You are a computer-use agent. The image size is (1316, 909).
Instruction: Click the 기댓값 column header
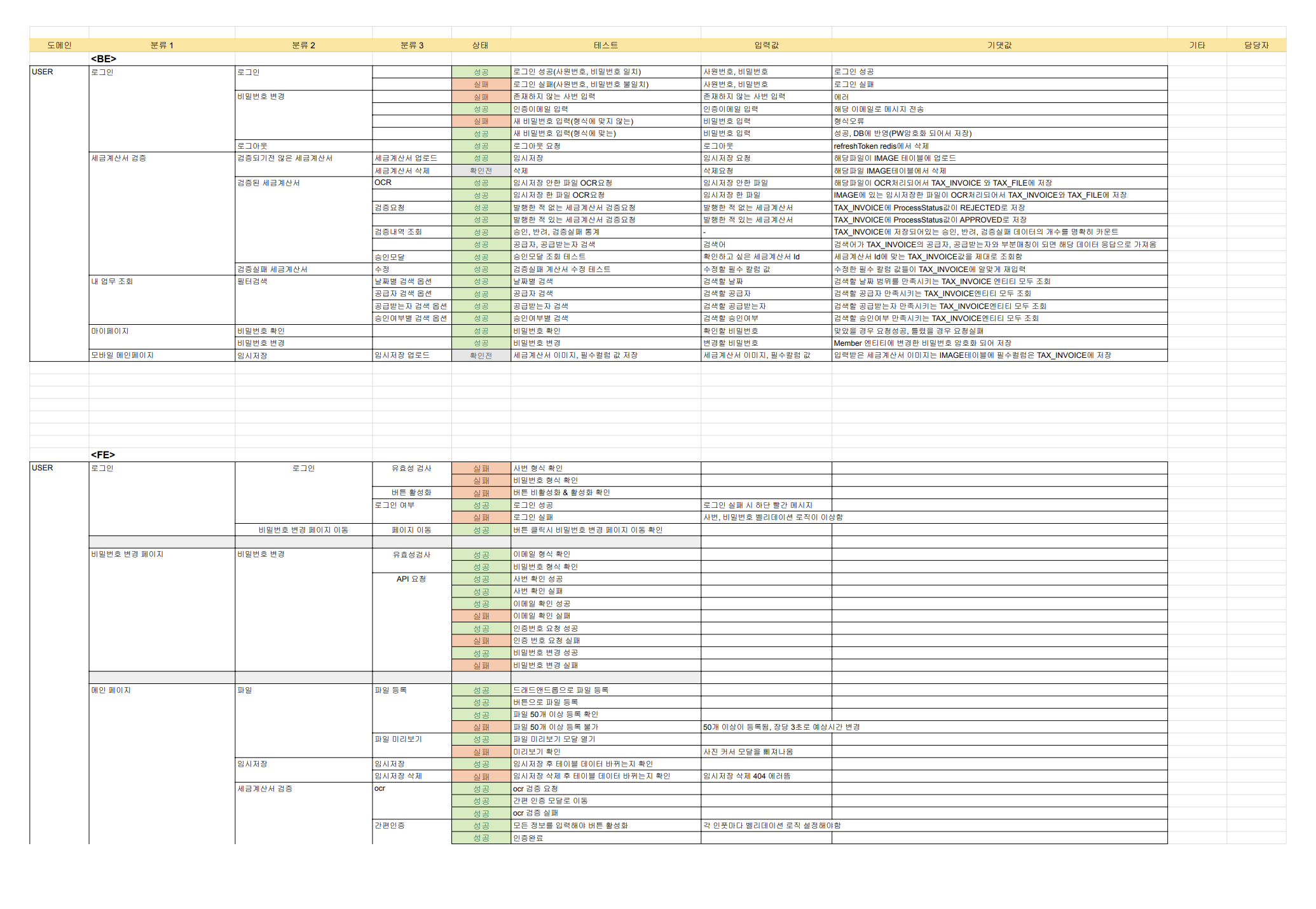[x=999, y=45]
